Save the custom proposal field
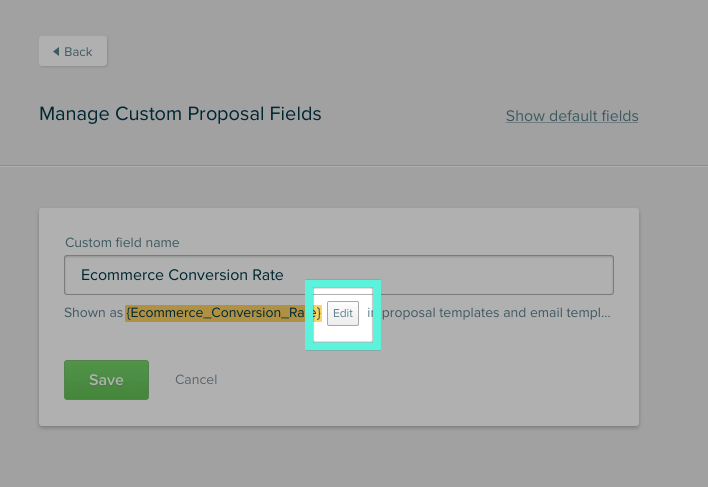The width and height of the screenshot is (708, 487). (107, 380)
